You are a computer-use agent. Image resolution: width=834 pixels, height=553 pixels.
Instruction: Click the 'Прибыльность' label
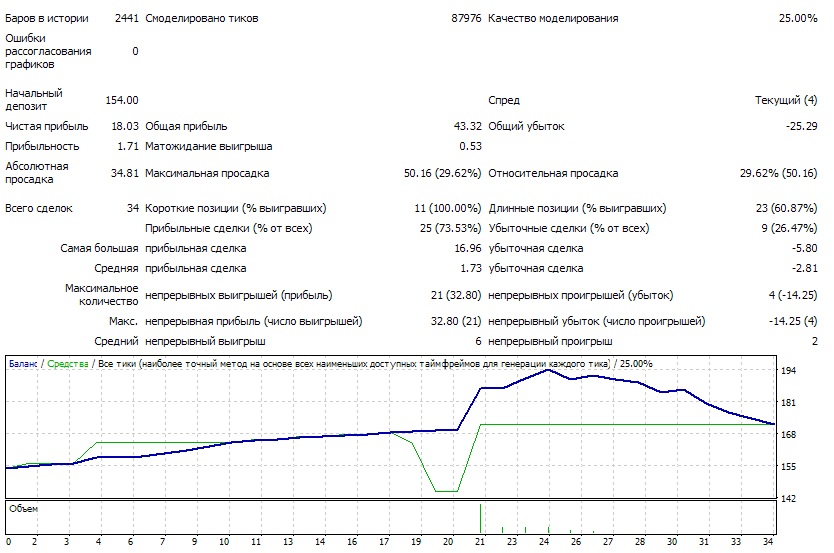click(x=42, y=146)
